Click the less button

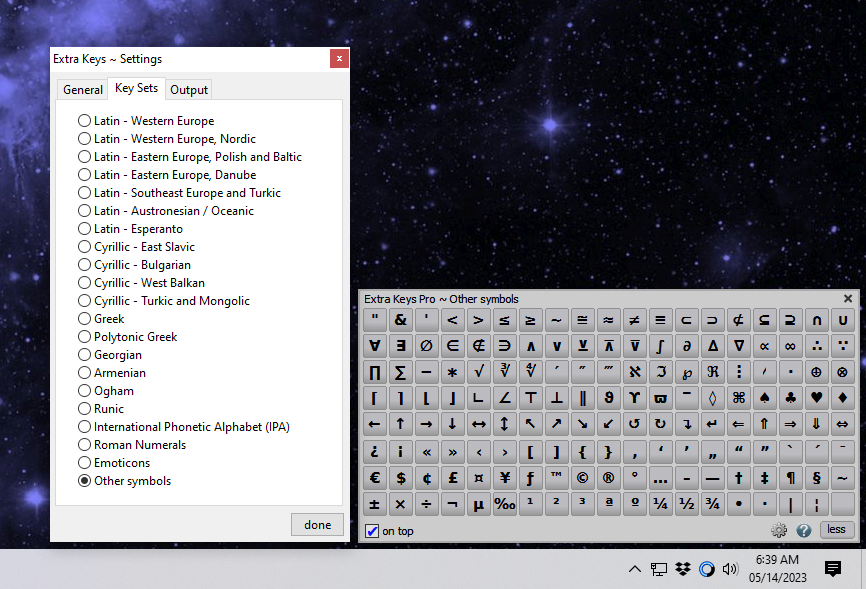pos(836,529)
